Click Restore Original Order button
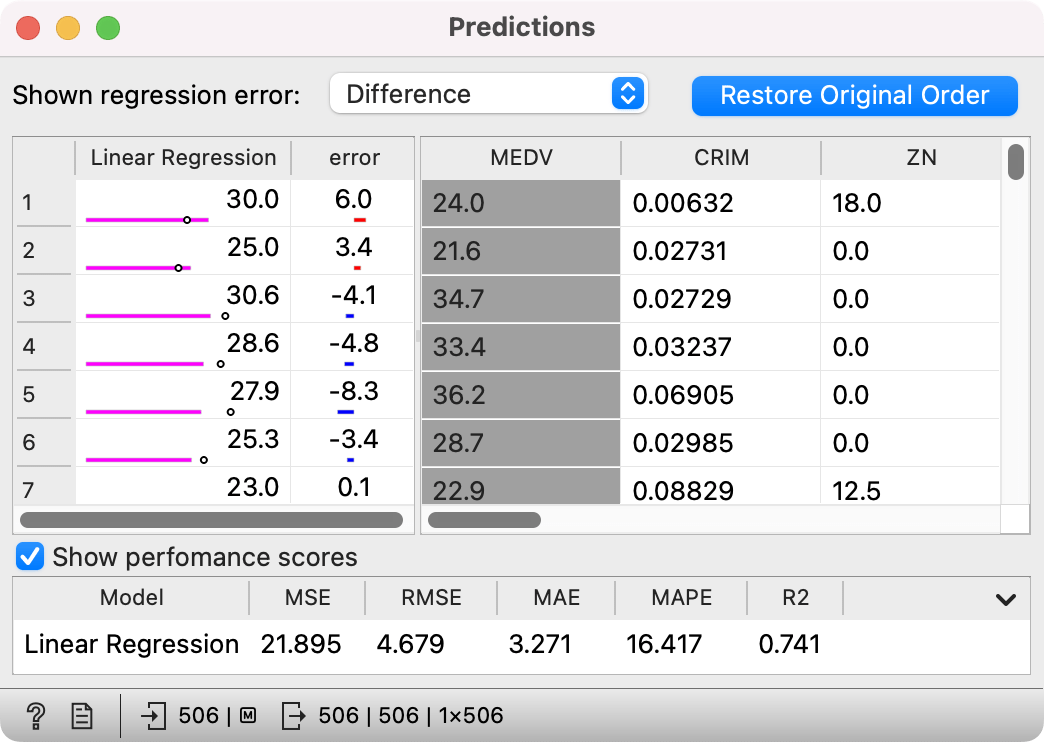Screen dimensions: 1044x742 tap(854, 95)
